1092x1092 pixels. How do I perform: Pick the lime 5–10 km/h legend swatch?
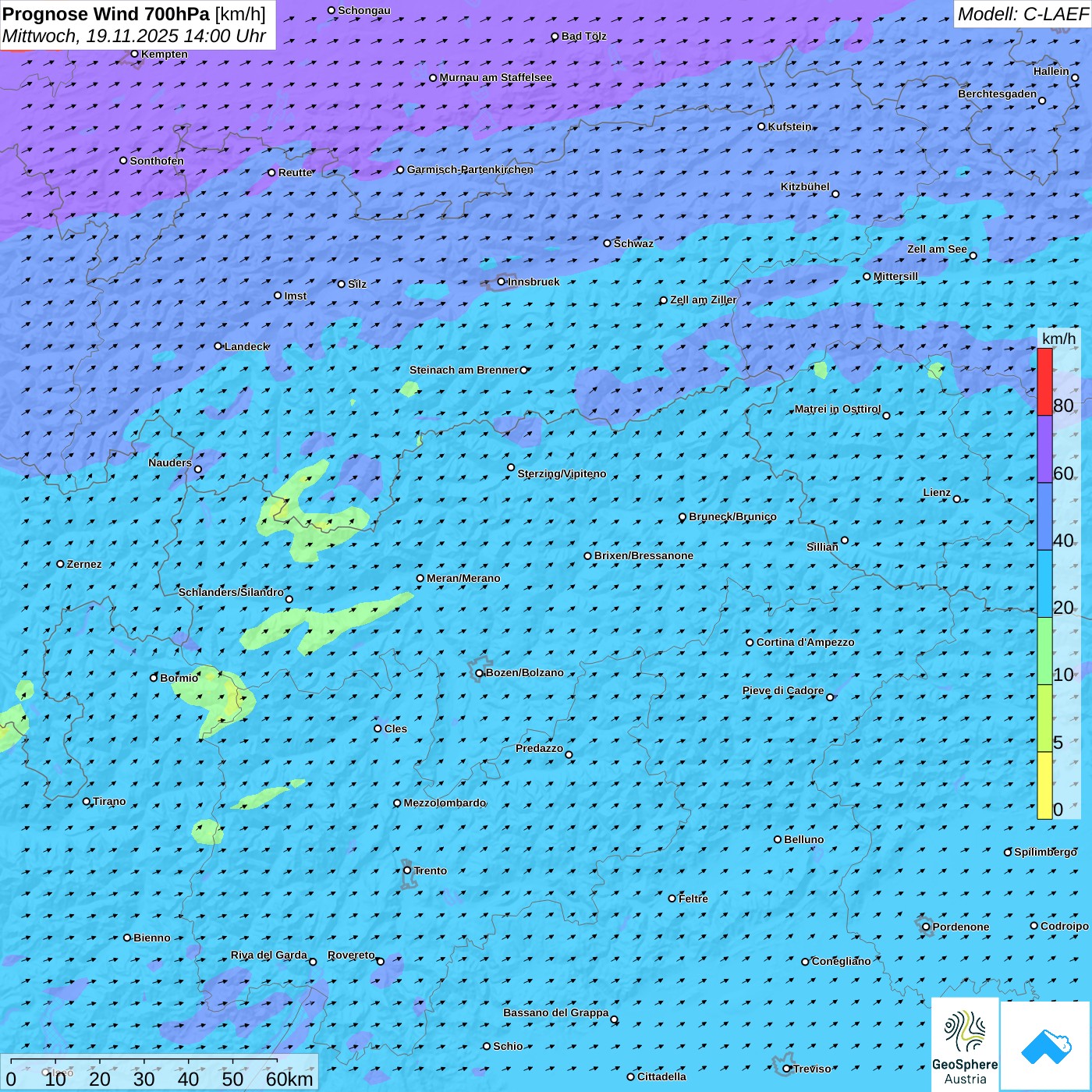point(1044,718)
